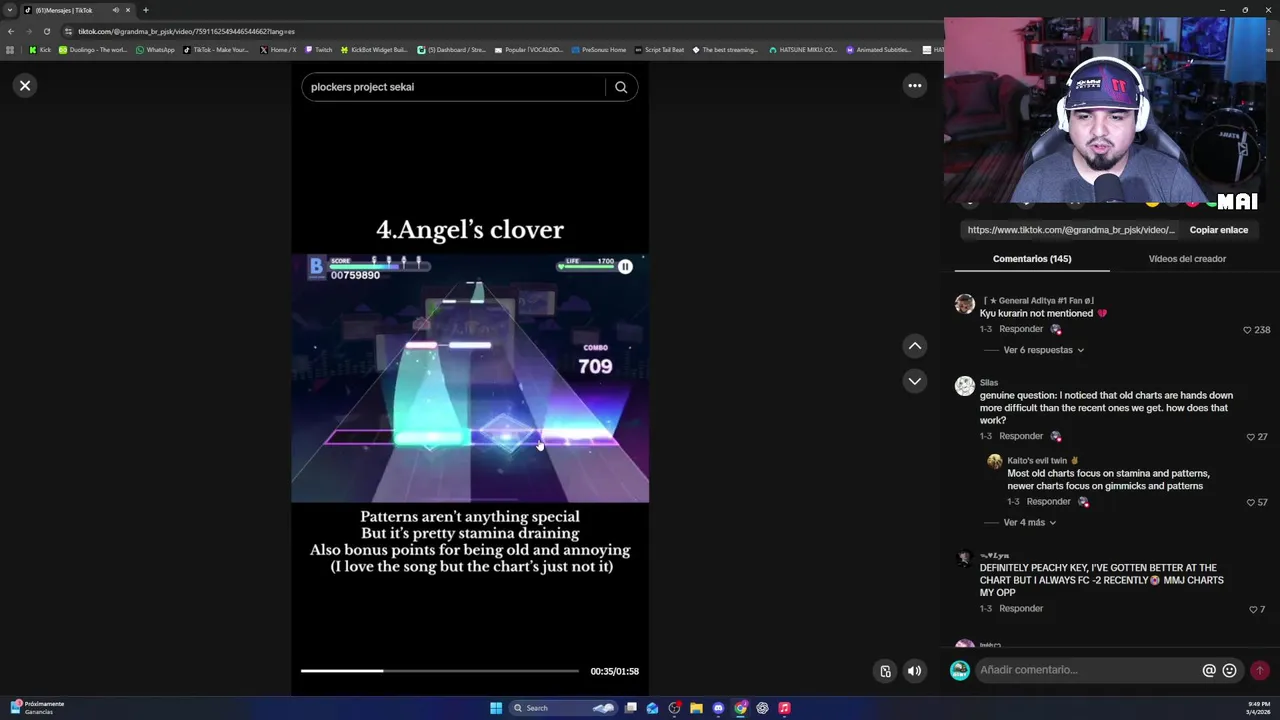The height and width of the screenshot is (720, 1280).
Task: Click the search magnifier icon
Action: tap(621, 87)
